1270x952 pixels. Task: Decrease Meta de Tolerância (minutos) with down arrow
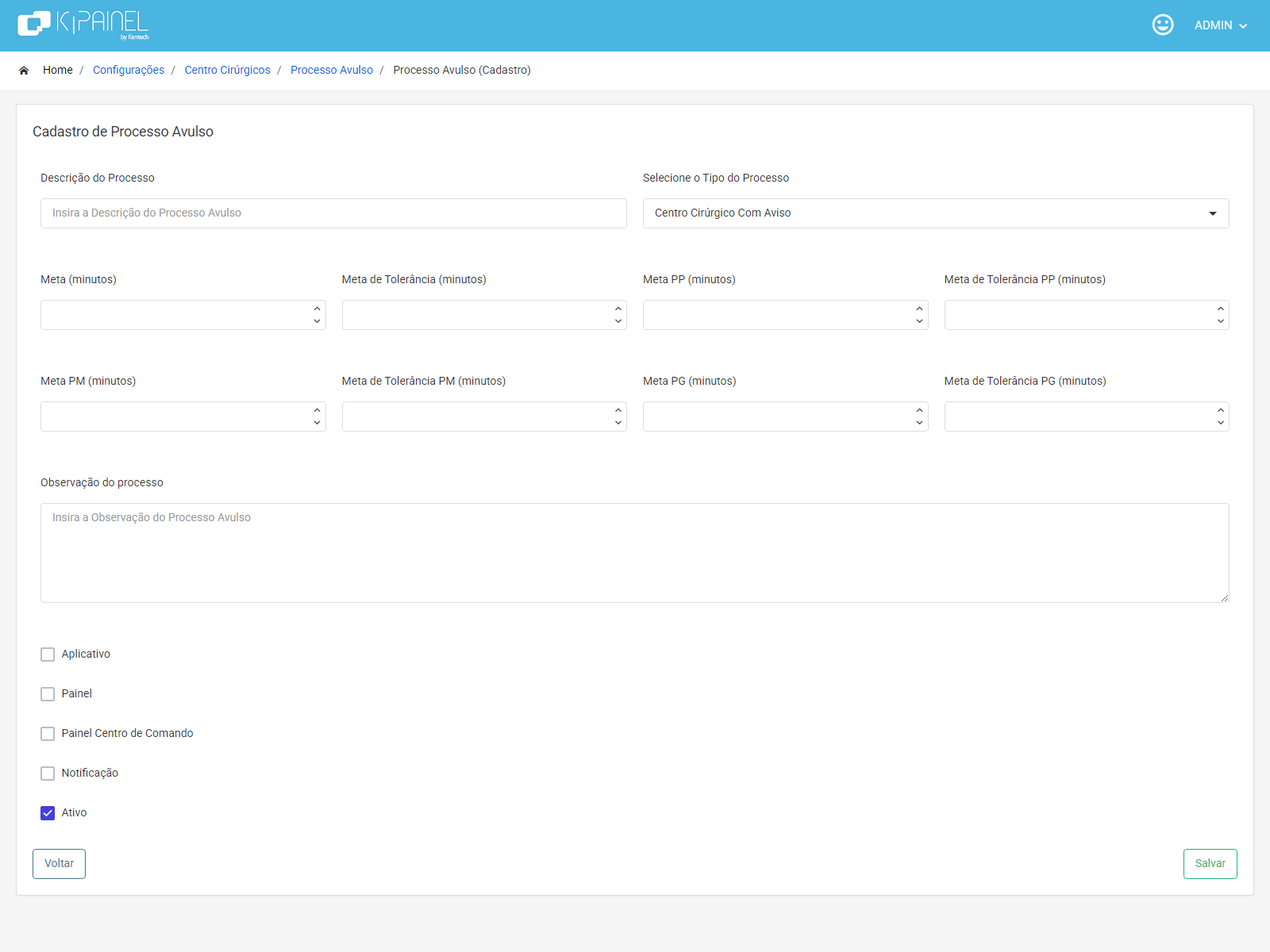(618, 321)
